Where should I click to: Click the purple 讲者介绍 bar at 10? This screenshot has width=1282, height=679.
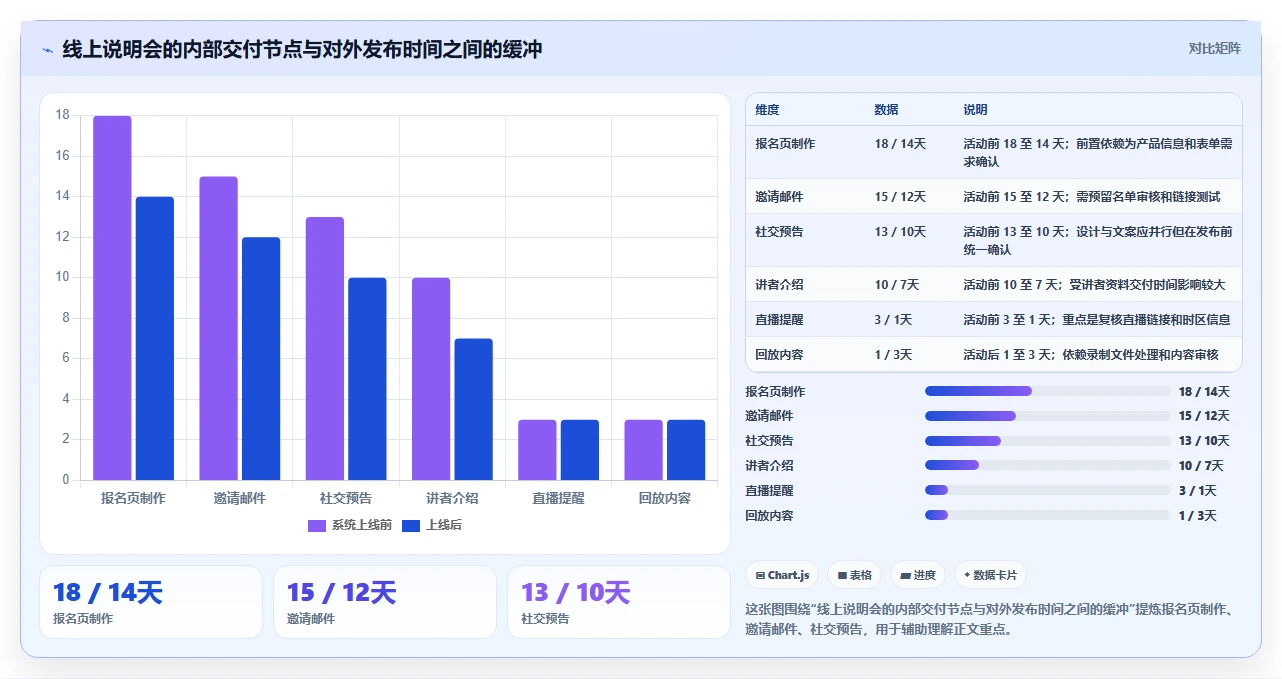[x=431, y=379]
